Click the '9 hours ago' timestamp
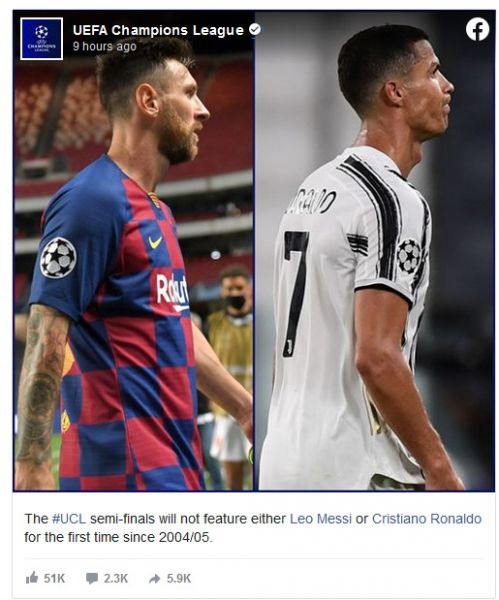Viewport: 499px width, 600px height. [104, 46]
